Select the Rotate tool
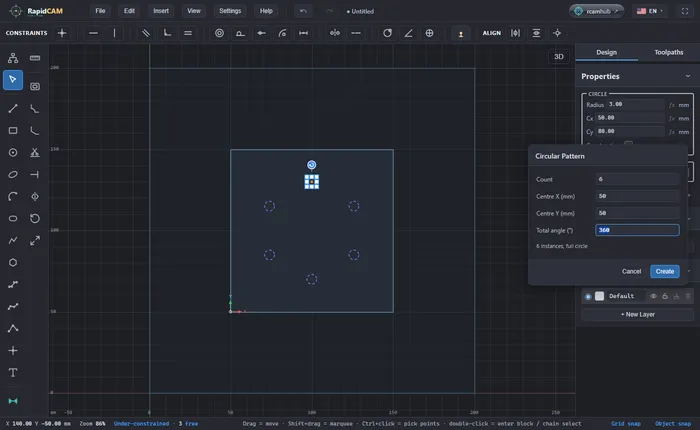 pos(35,218)
